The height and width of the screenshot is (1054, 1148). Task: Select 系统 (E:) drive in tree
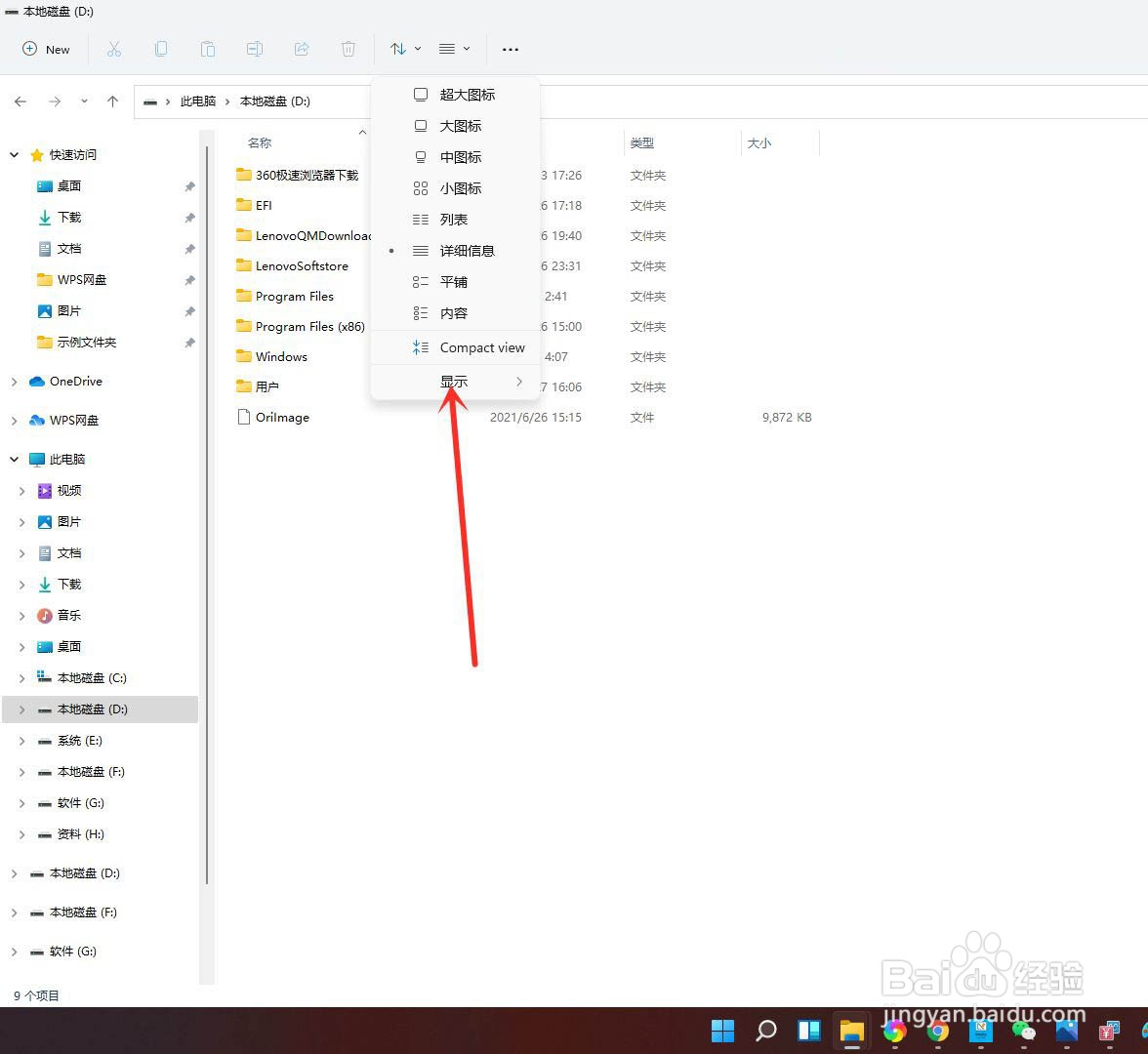(x=69, y=741)
